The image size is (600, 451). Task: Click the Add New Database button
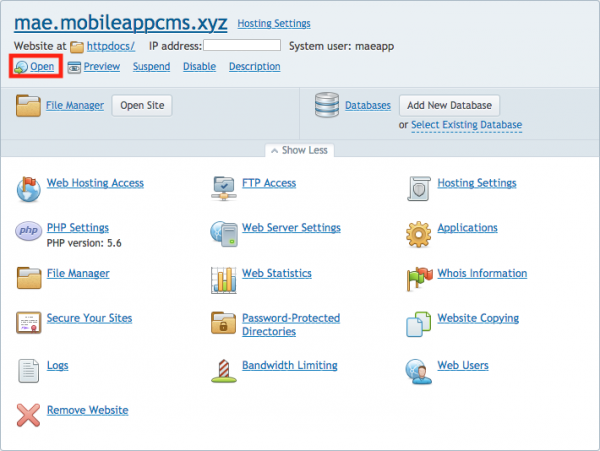coord(449,105)
